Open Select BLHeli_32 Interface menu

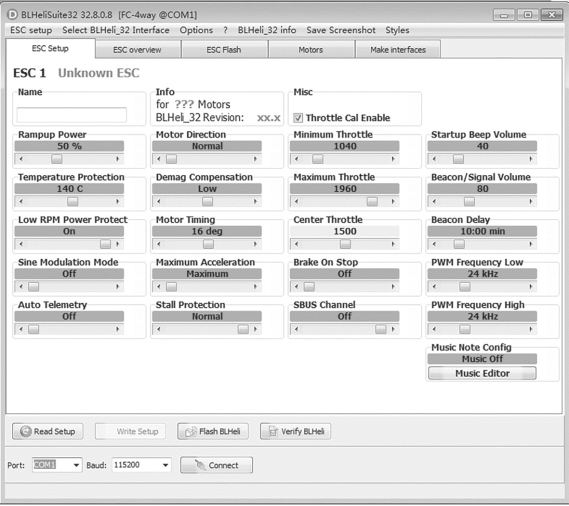[x=116, y=30]
